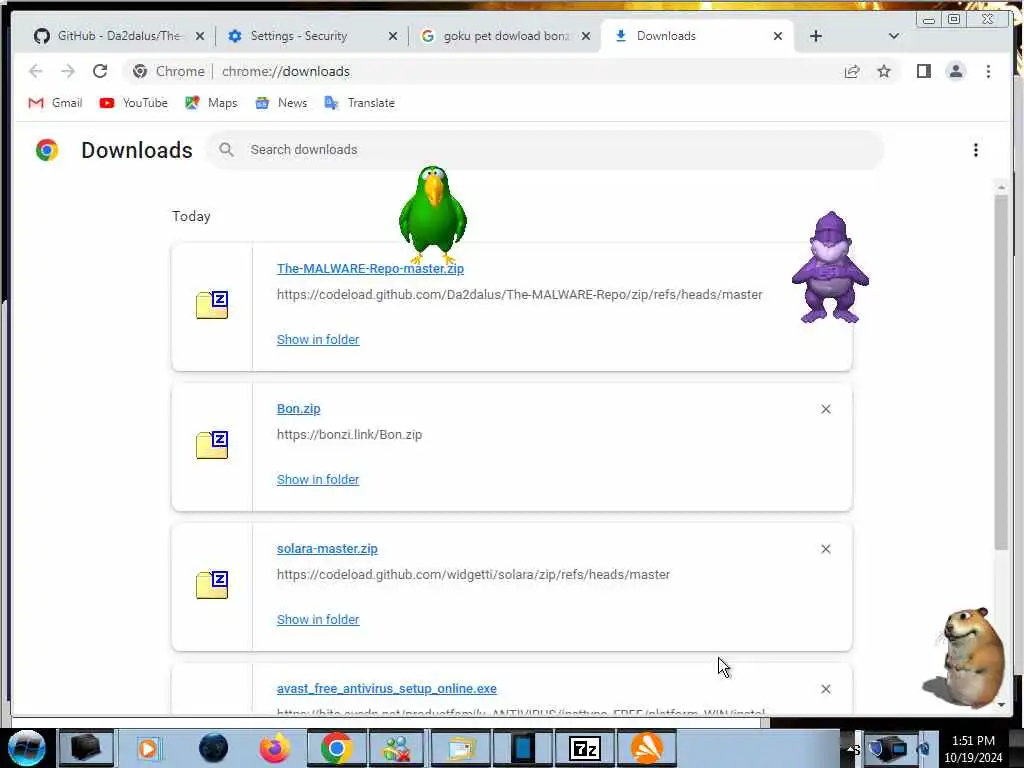Remove solara-master.zip from the list
Screen dimensions: 1024x768
tap(826, 549)
